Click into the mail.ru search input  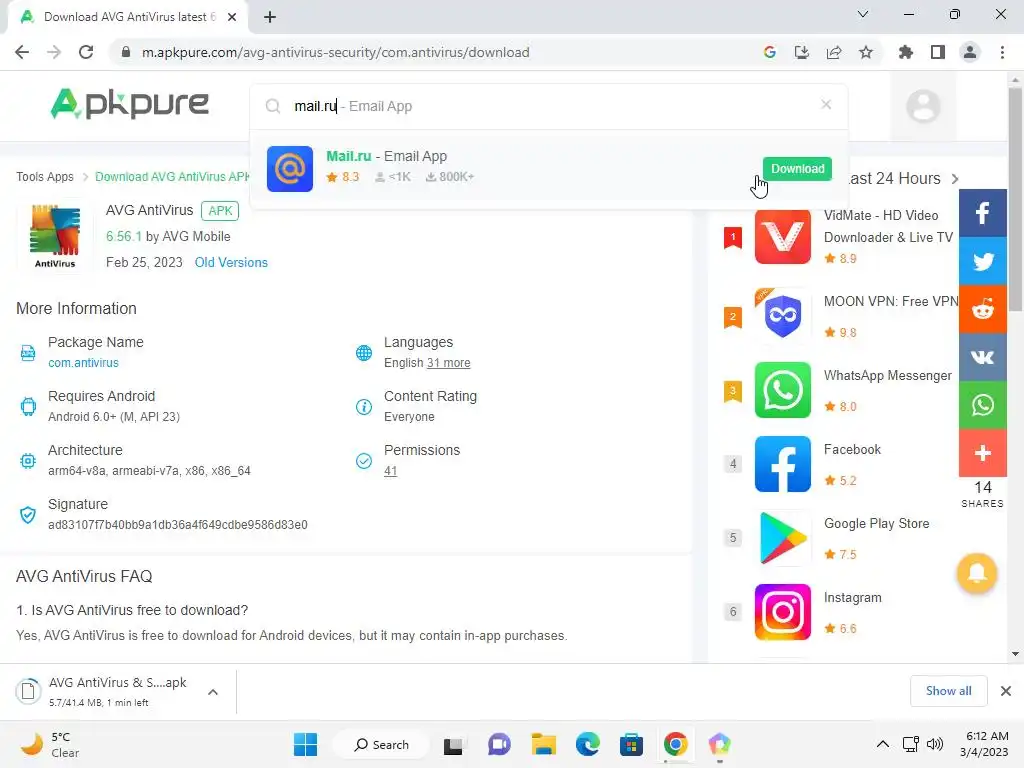tap(549, 106)
